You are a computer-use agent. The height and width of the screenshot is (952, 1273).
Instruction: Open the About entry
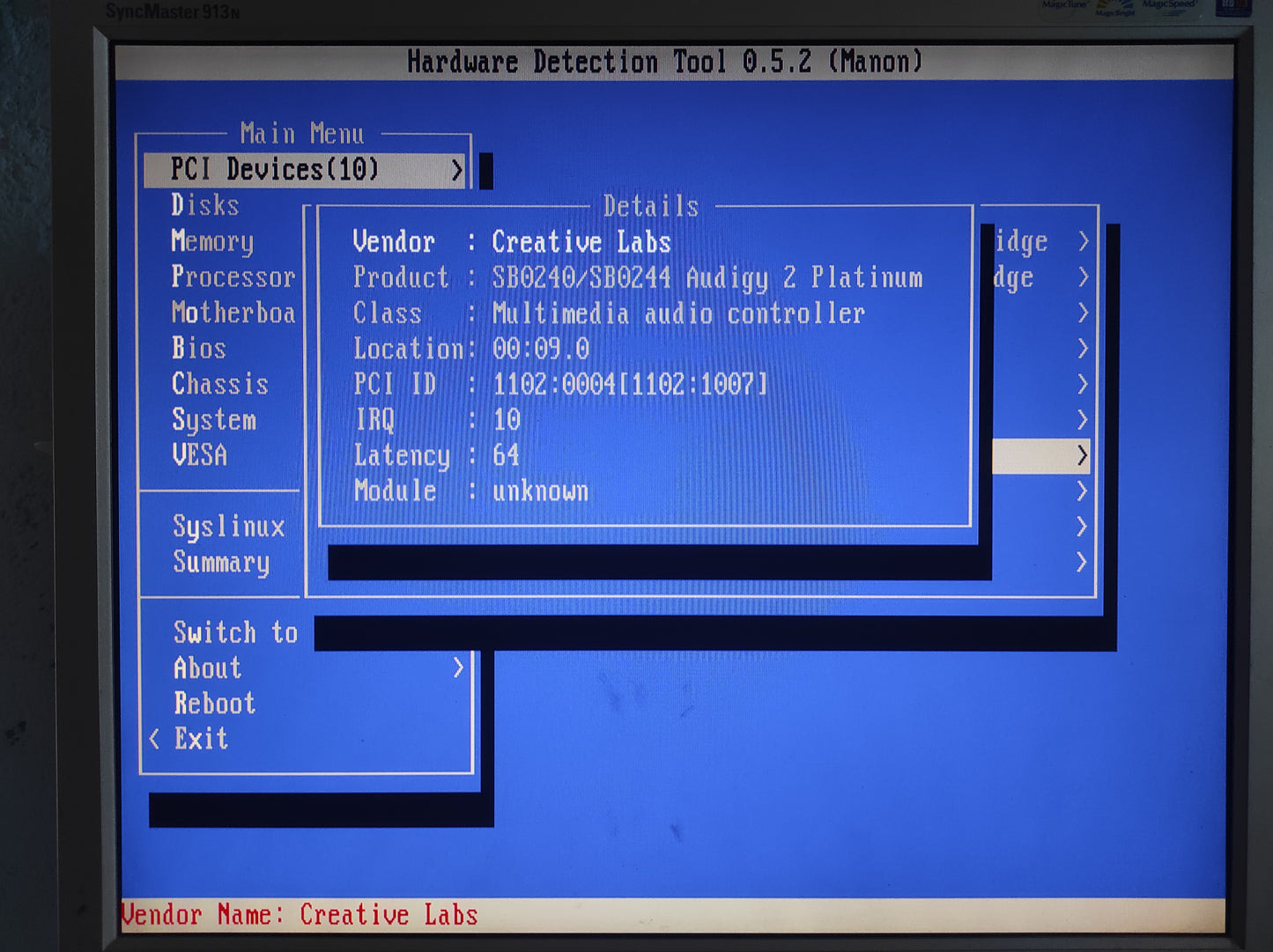coord(207,668)
